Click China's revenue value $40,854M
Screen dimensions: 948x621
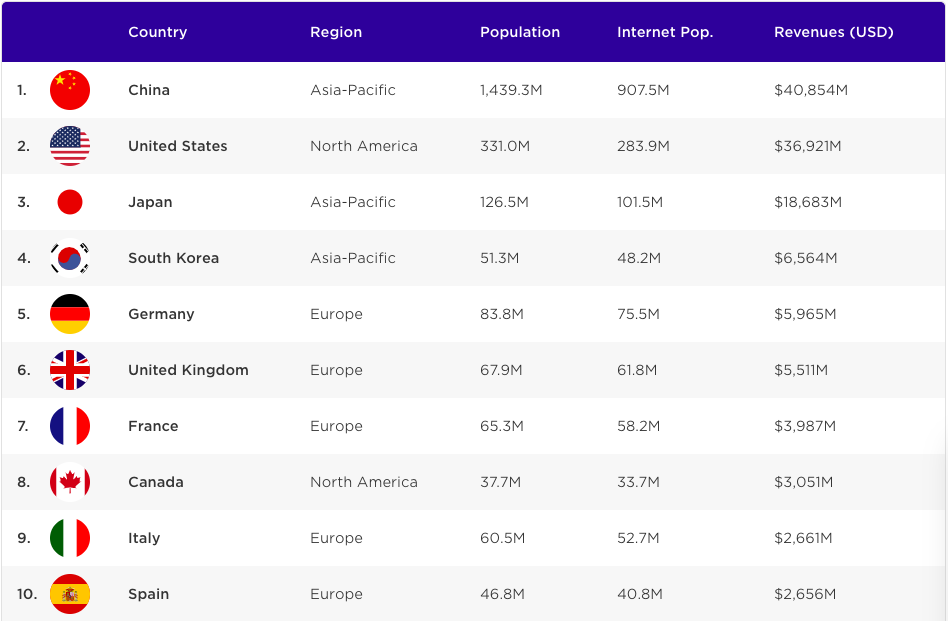pyautogui.click(x=810, y=90)
